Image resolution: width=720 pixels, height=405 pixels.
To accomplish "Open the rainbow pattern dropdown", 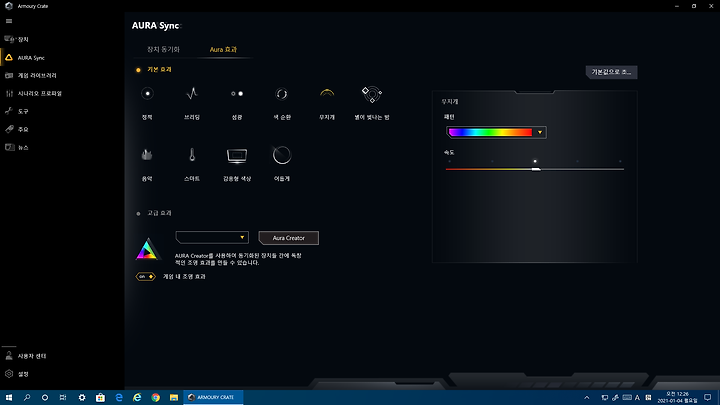I will (x=496, y=132).
